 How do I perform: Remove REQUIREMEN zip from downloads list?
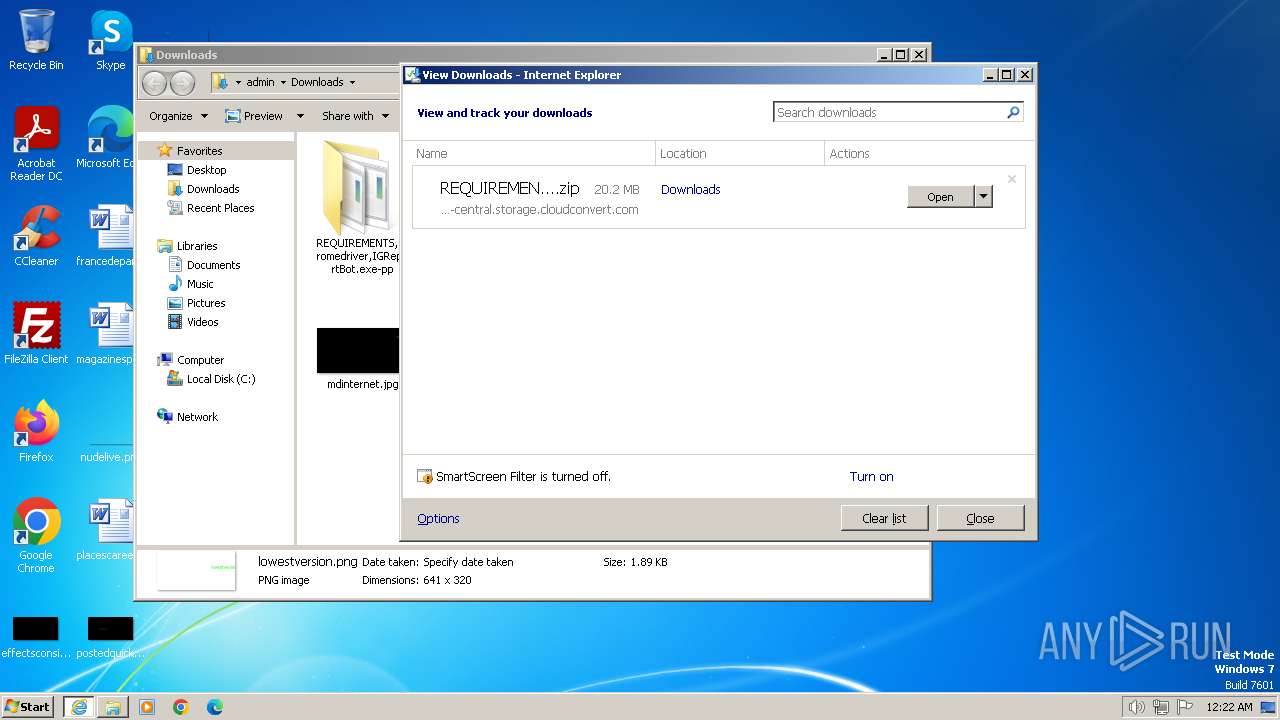1012,179
